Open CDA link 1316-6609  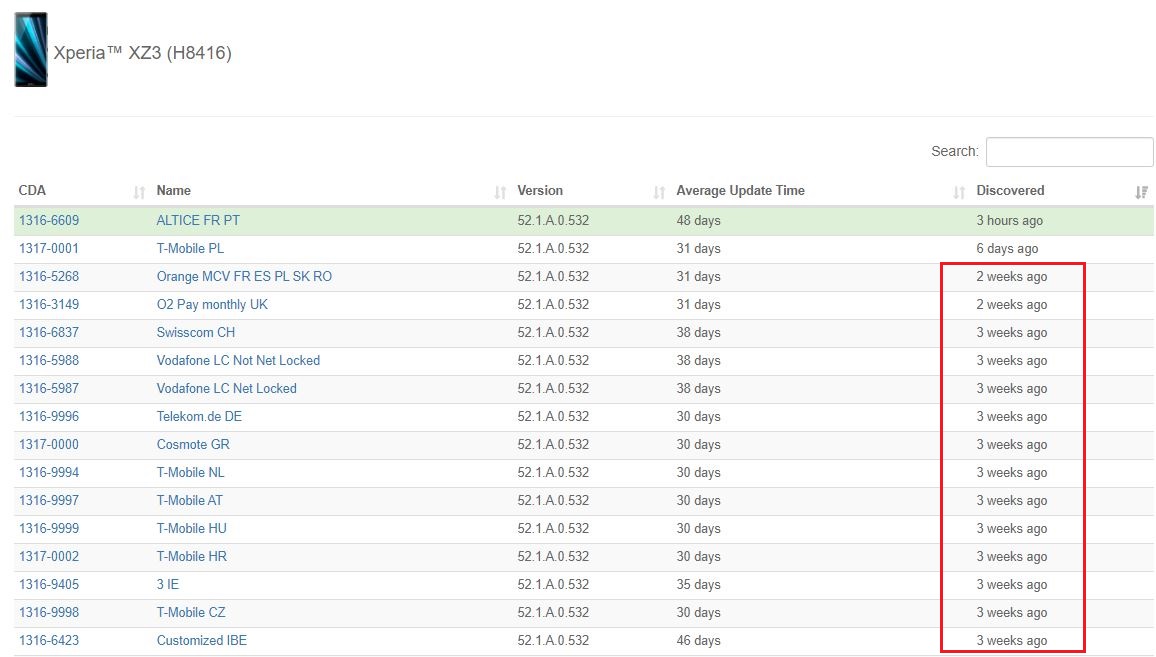pyautogui.click(x=49, y=220)
